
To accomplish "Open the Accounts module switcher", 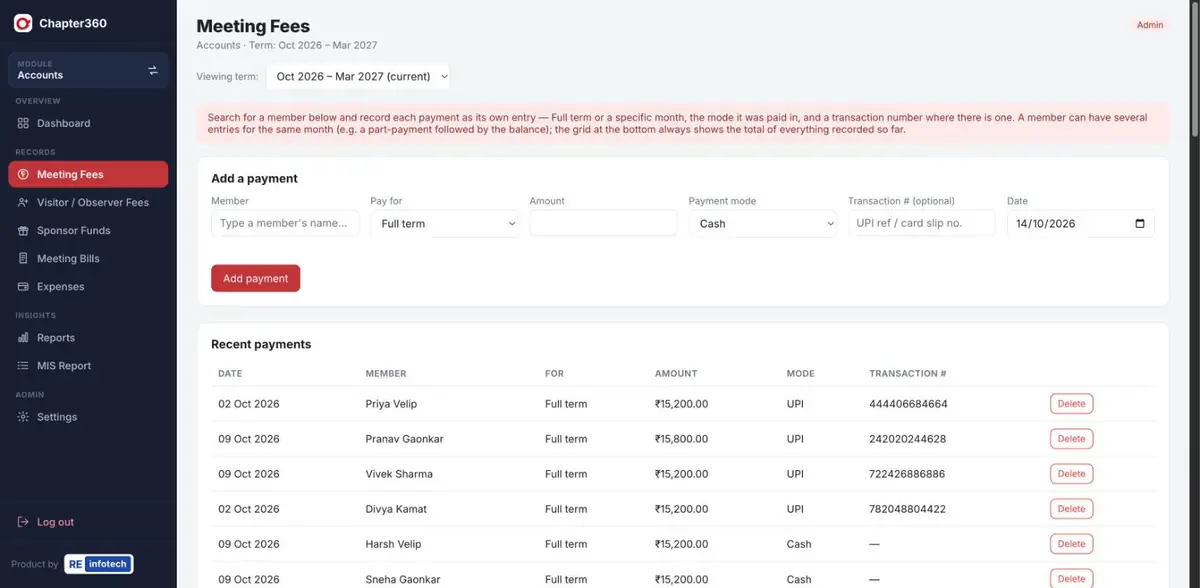I will 88,70.
